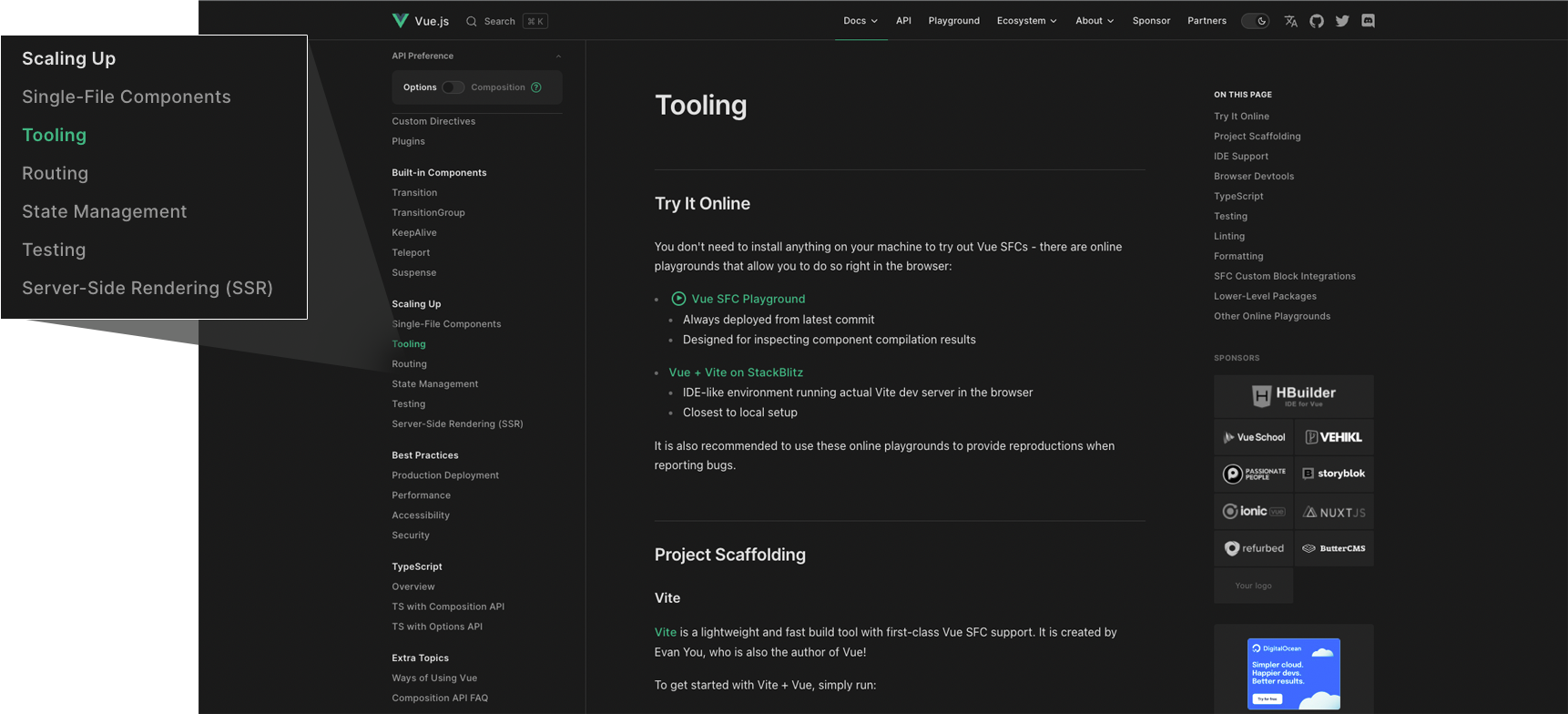Open Production Deployment in sidebar
Viewport: 1568px width, 714px height.
point(445,475)
